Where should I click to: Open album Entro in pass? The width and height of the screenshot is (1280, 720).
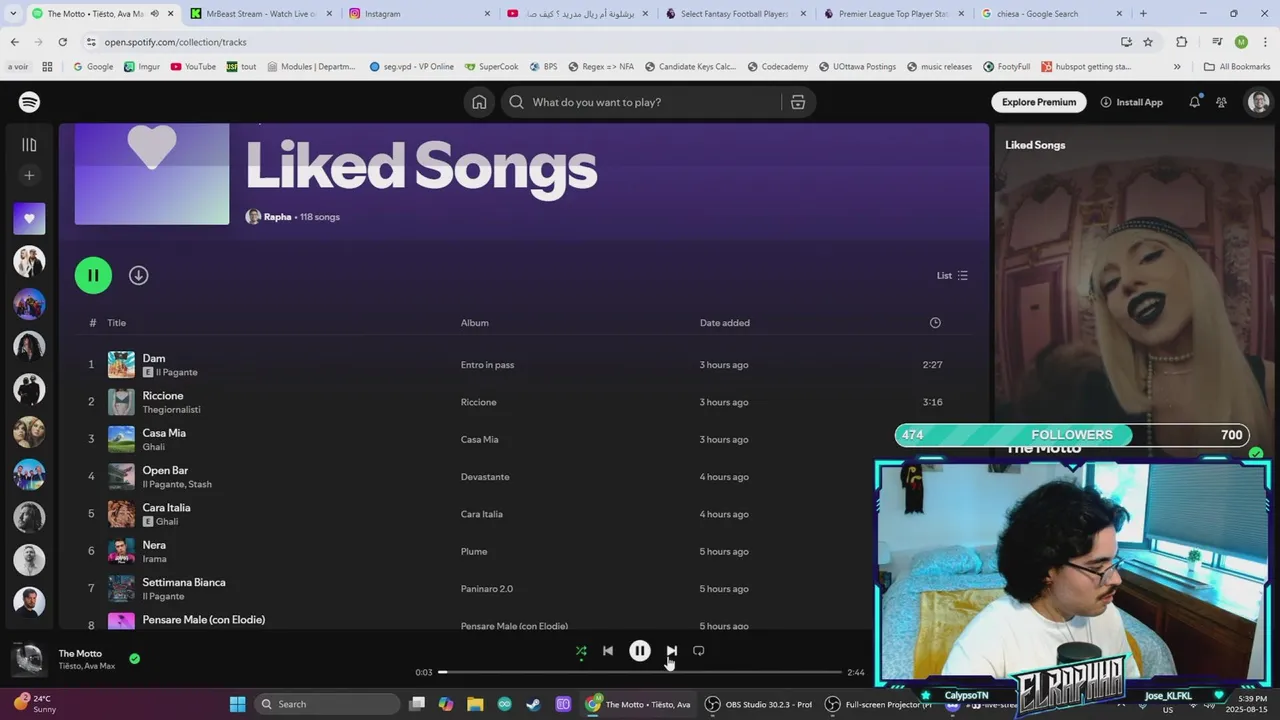point(487,365)
